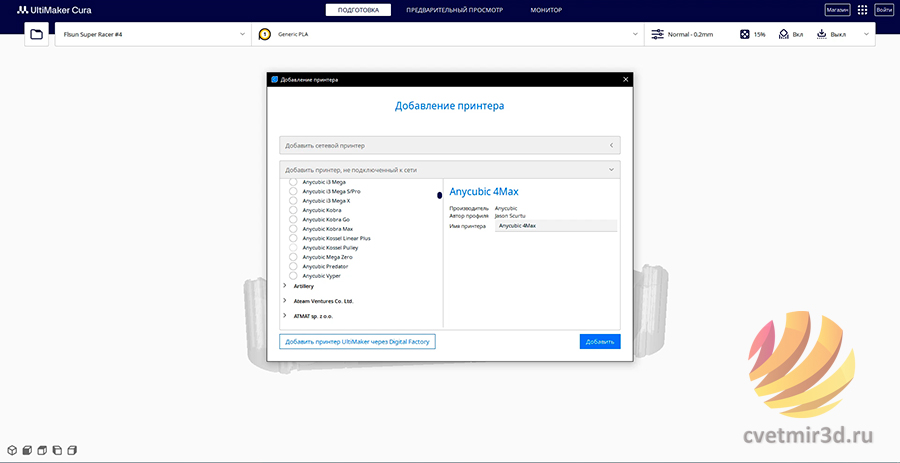Choose the Anycubic Kobra radio button
This screenshot has width=900, height=463.
293,210
